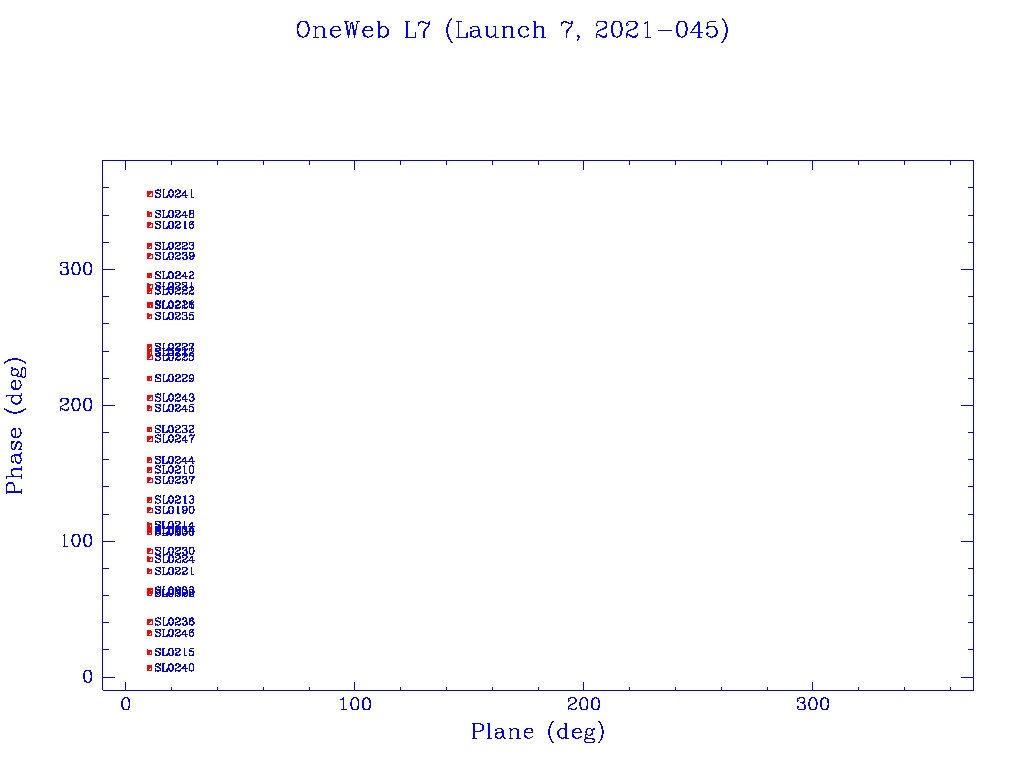
Task: Click the red marker beside SL0241
Action: click(x=149, y=194)
